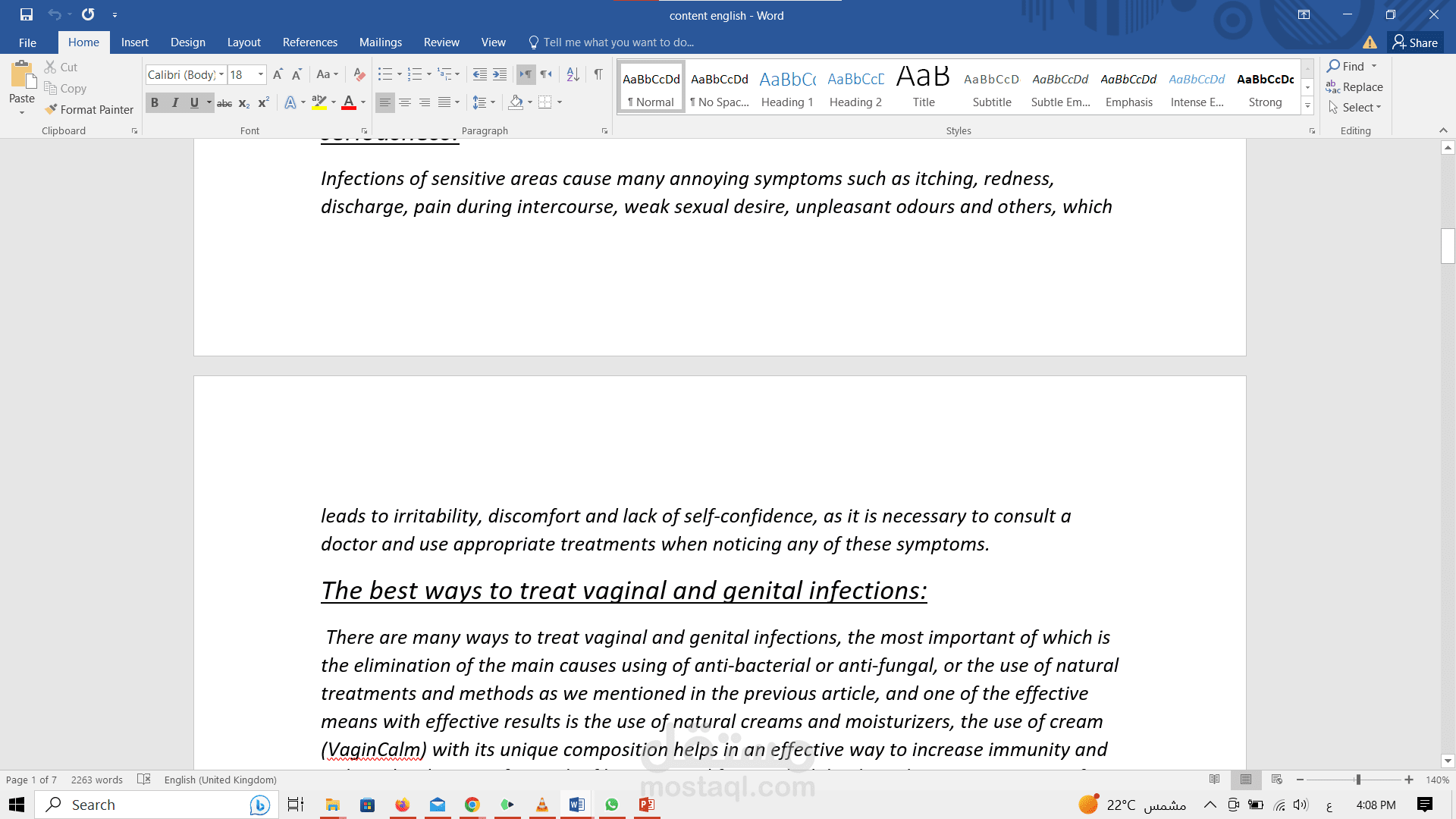1456x819 pixels.
Task: Click the vertical scrollbar thumb
Action: pyautogui.click(x=1448, y=246)
